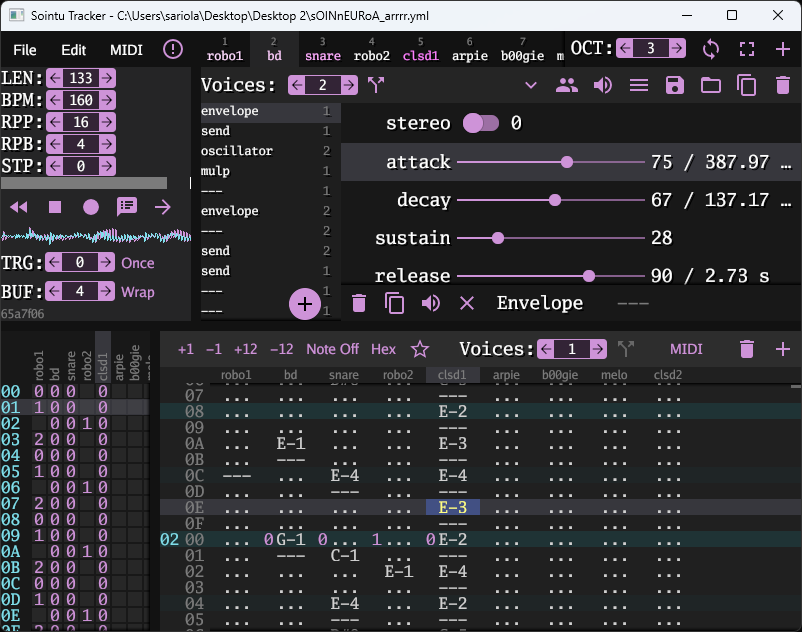
Task: Rewind playback to the song start
Action: pos(19,207)
